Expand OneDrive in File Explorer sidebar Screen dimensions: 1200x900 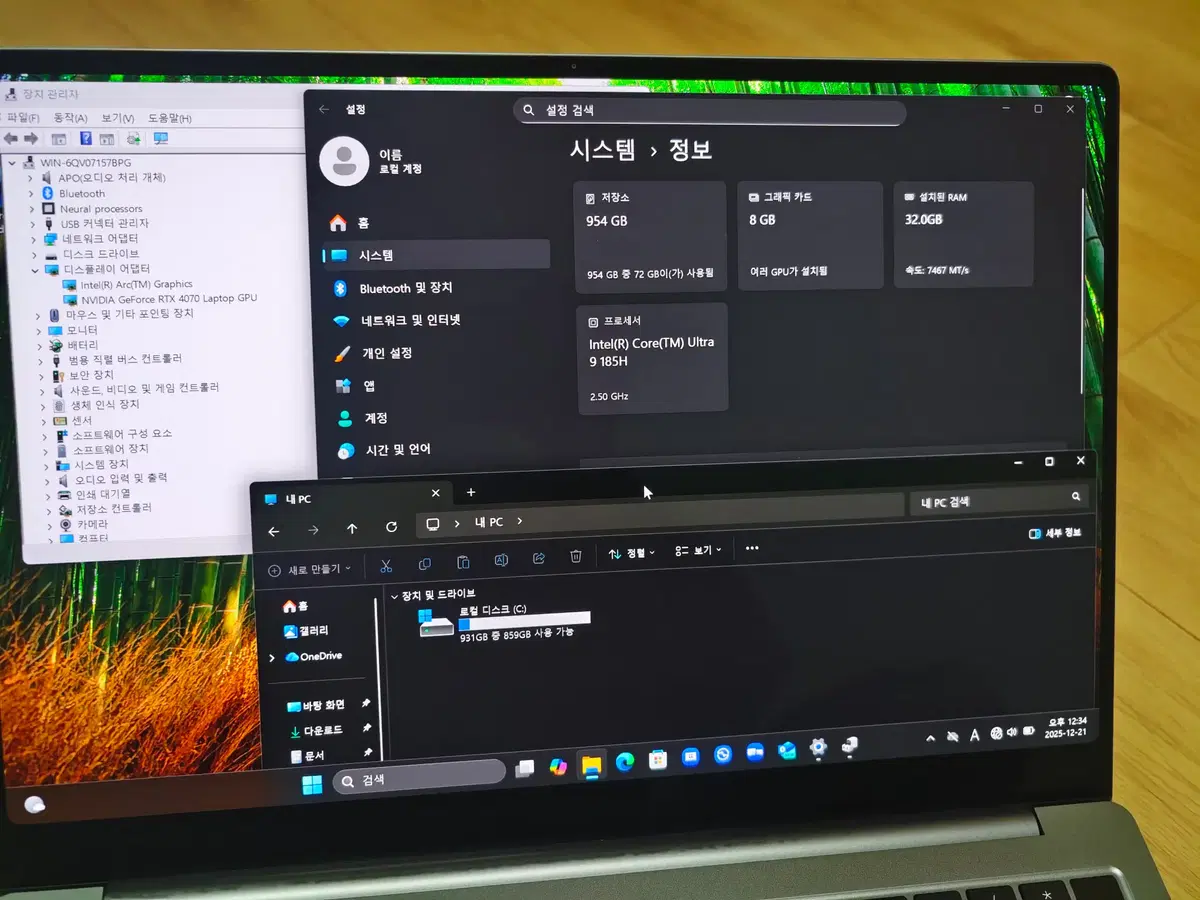tap(271, 658)
